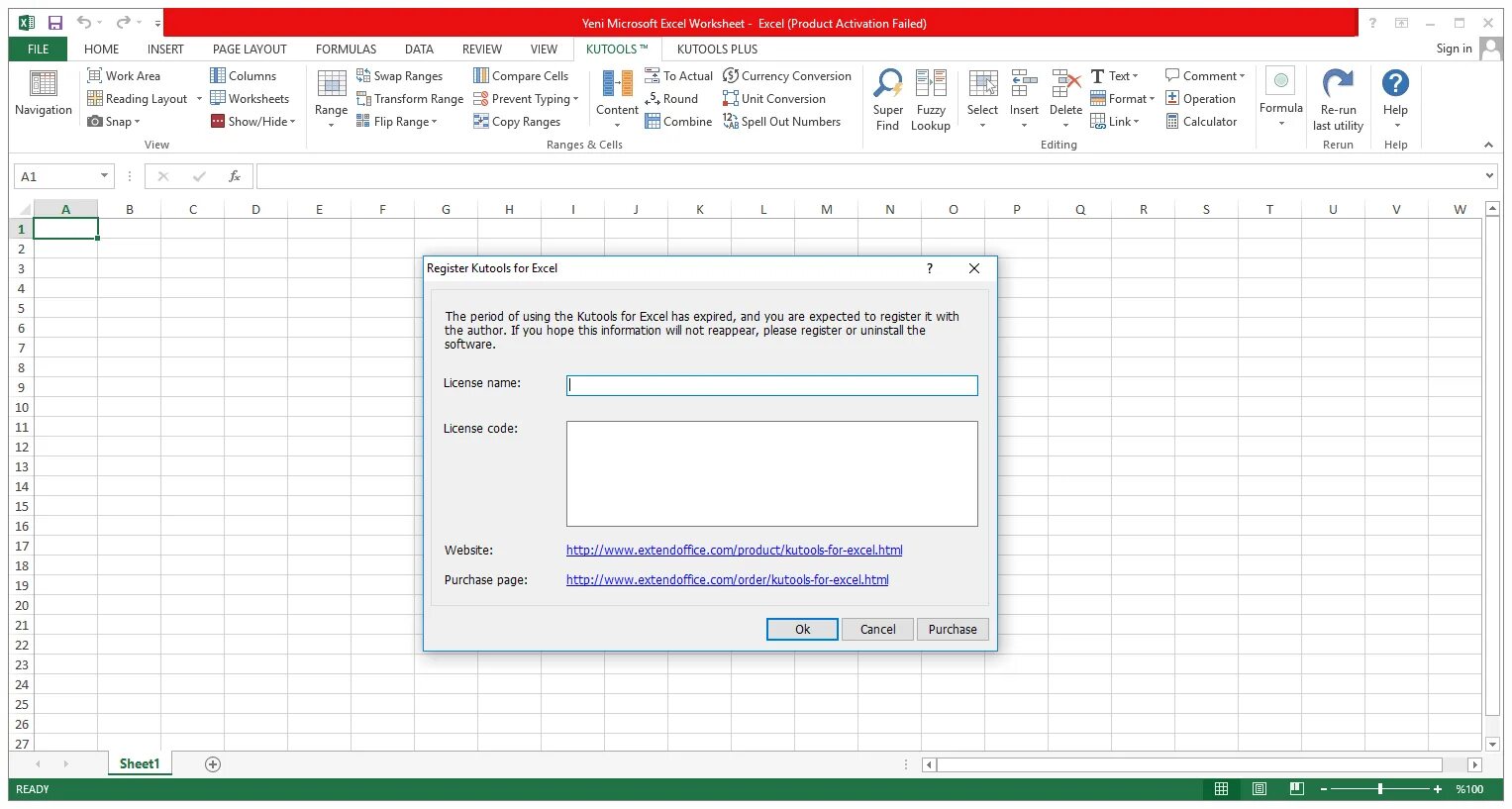Screen dimensions: 1512x809
Task: Click the Insert Function fx button
Action: click(235, 176)
